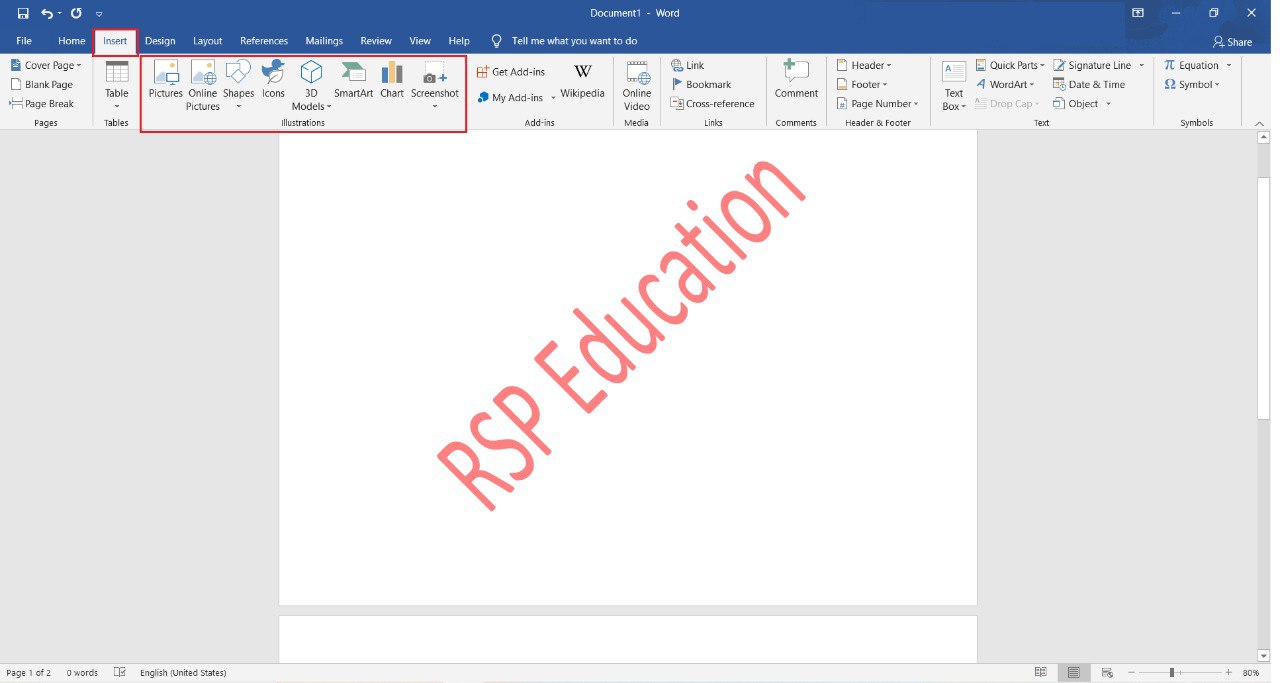This screenshot has width=1280, height=683.
Task: Click the Share button
Action: [x=1232, y=42]
